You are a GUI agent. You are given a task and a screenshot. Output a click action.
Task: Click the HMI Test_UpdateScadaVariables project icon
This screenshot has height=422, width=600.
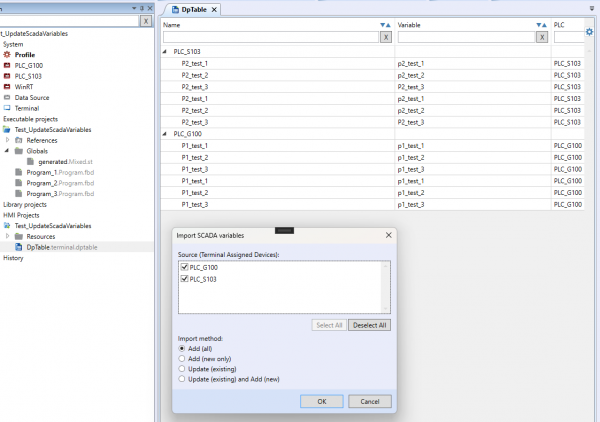[x=7, y=226]
